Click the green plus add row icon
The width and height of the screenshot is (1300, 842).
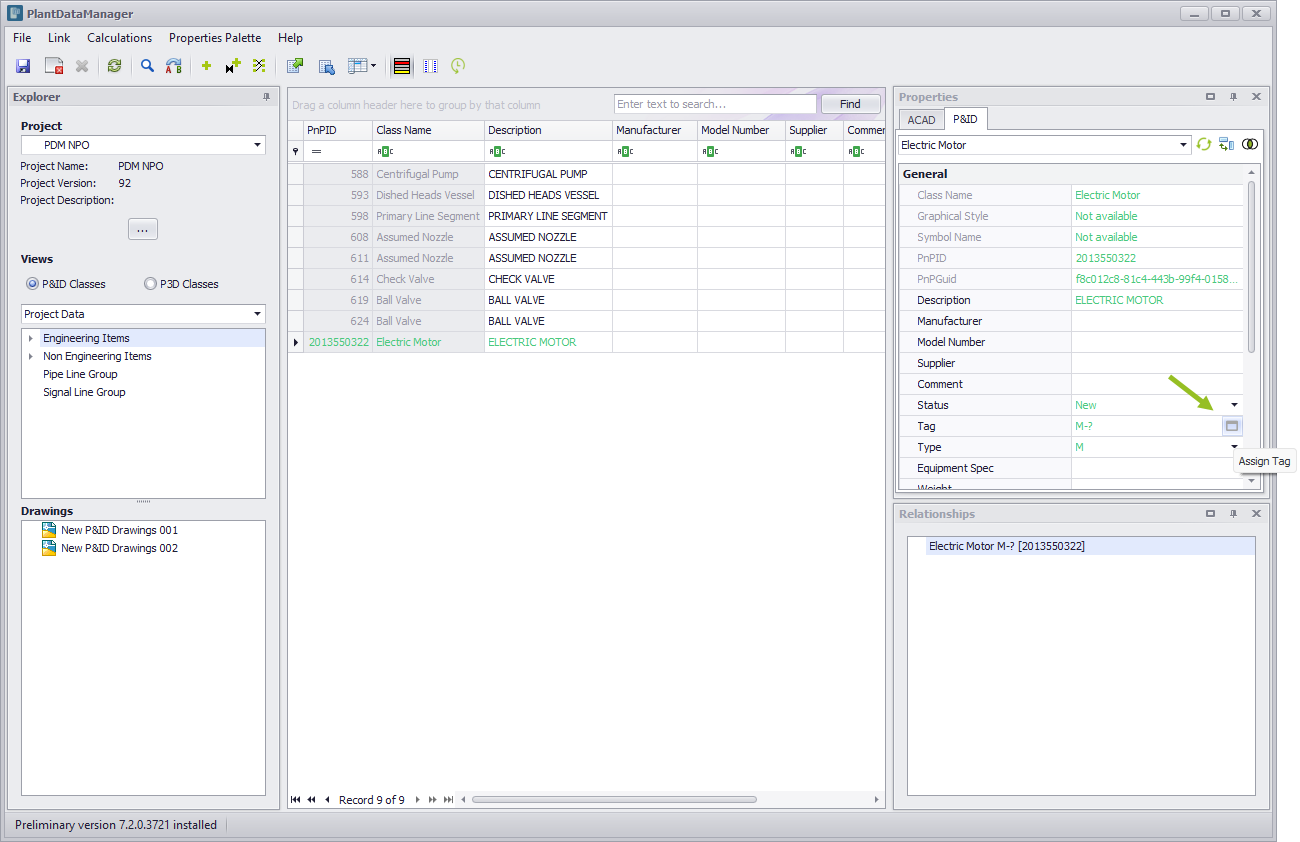[206, 66]
